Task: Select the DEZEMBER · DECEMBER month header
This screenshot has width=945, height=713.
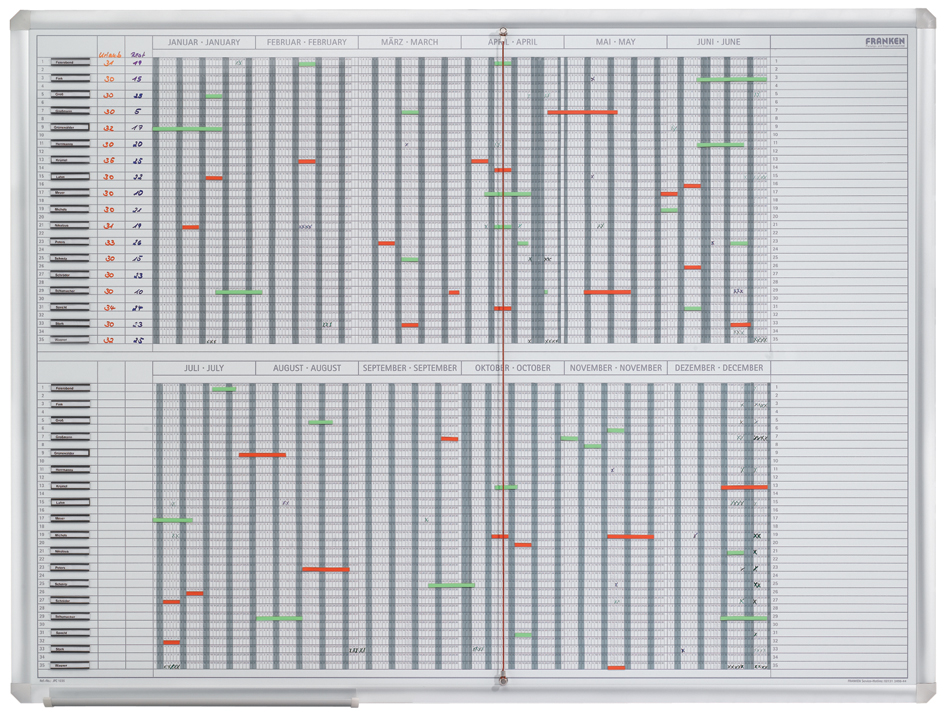Action: [719, 368]
